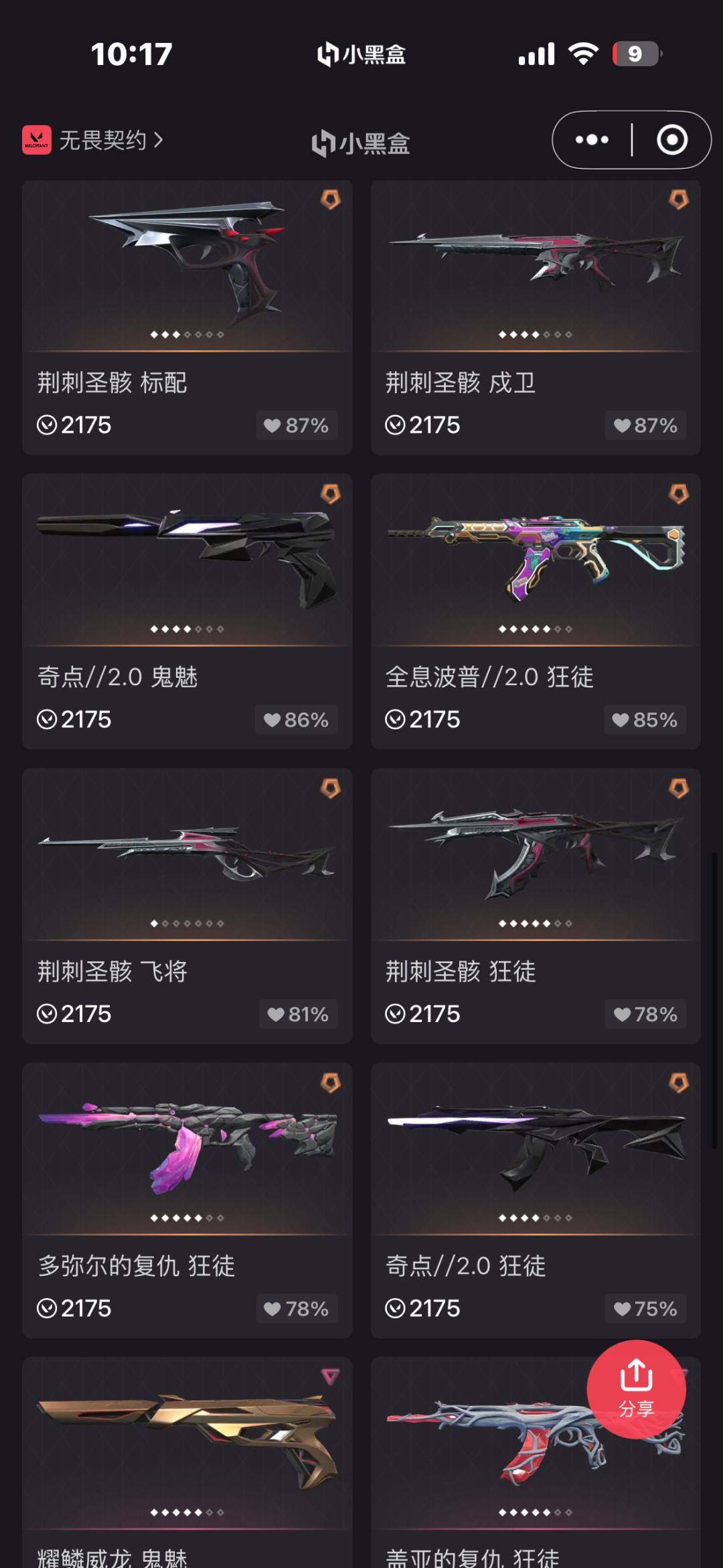Viewport: 723px width, 1568px height.
Task: Close mini program via circle target icon
Action: coord(671,139)
